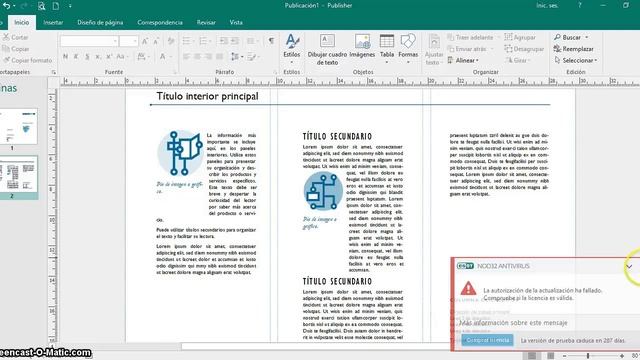Click the Reemplazar command
The image size is (640, 360).
click(573, 49)
